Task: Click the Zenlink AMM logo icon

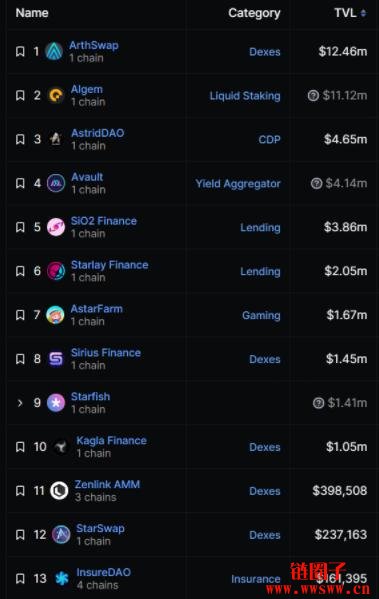Action: coord(59,491)
